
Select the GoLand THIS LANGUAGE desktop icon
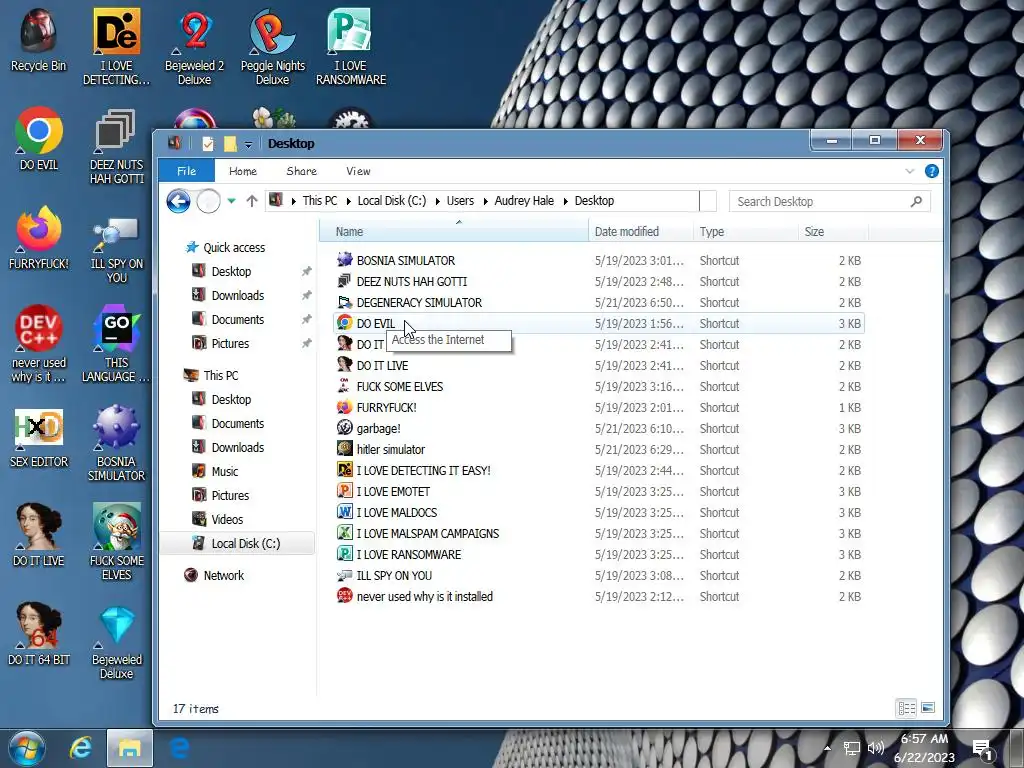pyautogui.click(x=116, y=344)
